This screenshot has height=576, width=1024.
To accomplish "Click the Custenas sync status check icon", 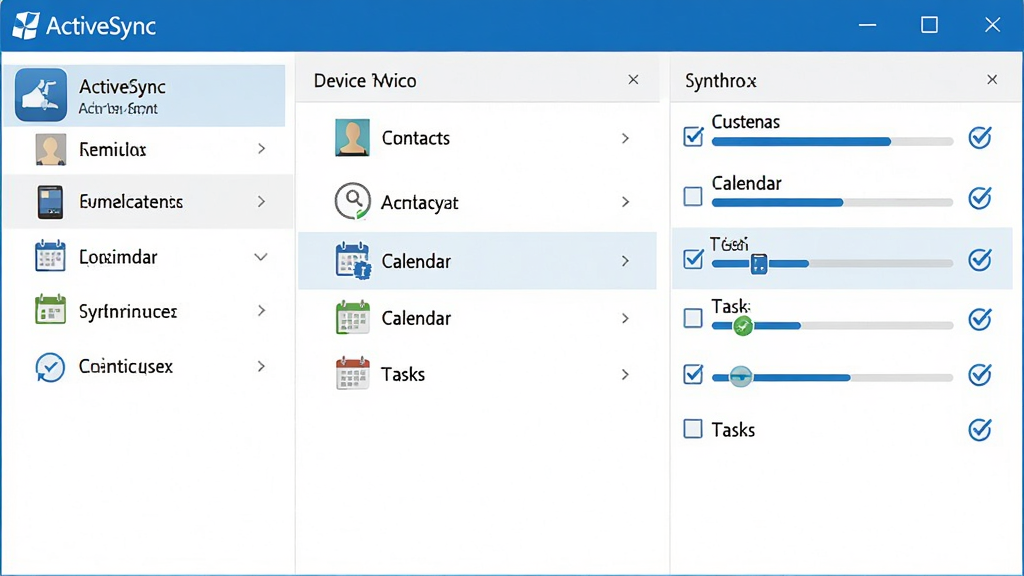I will (x=980, y=137).
